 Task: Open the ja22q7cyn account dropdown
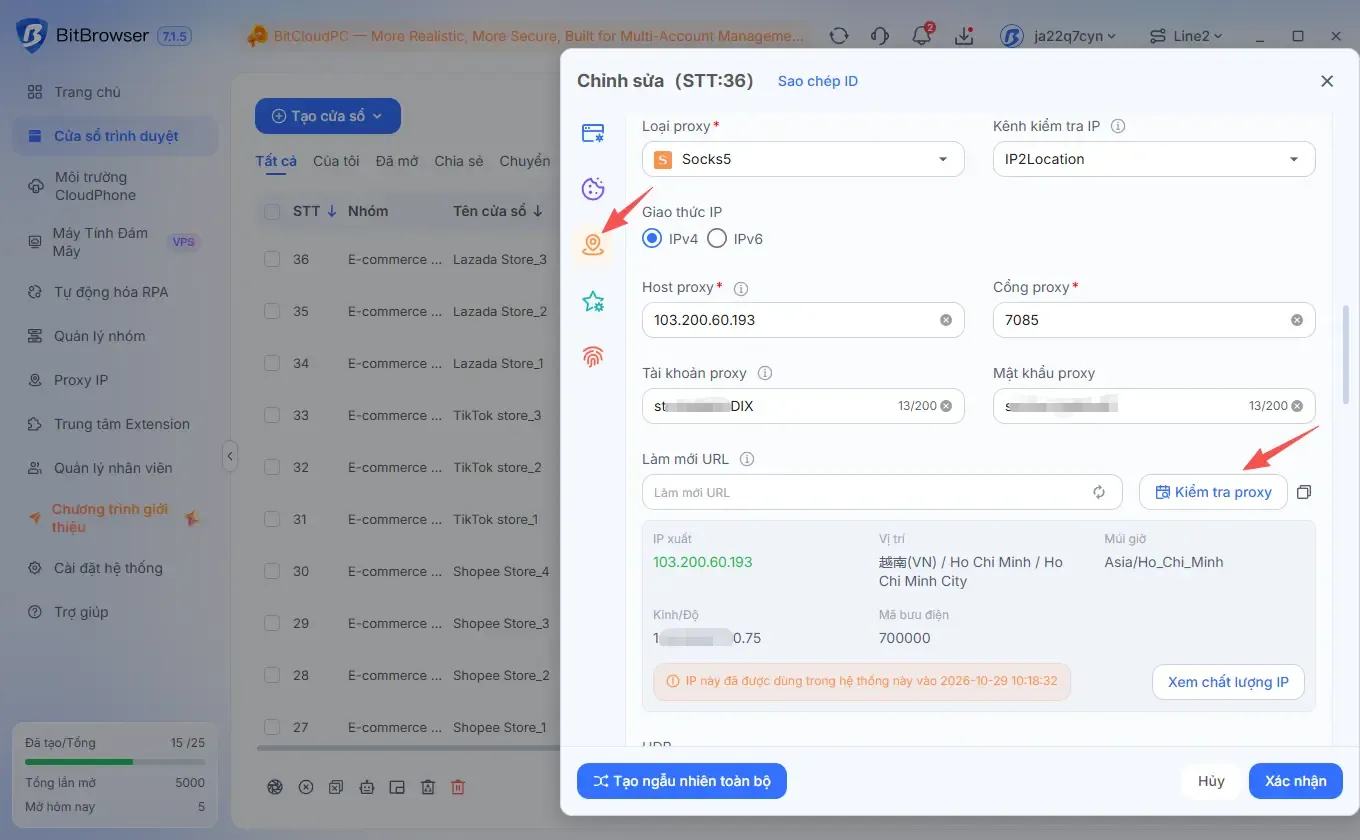[1059, 36]
